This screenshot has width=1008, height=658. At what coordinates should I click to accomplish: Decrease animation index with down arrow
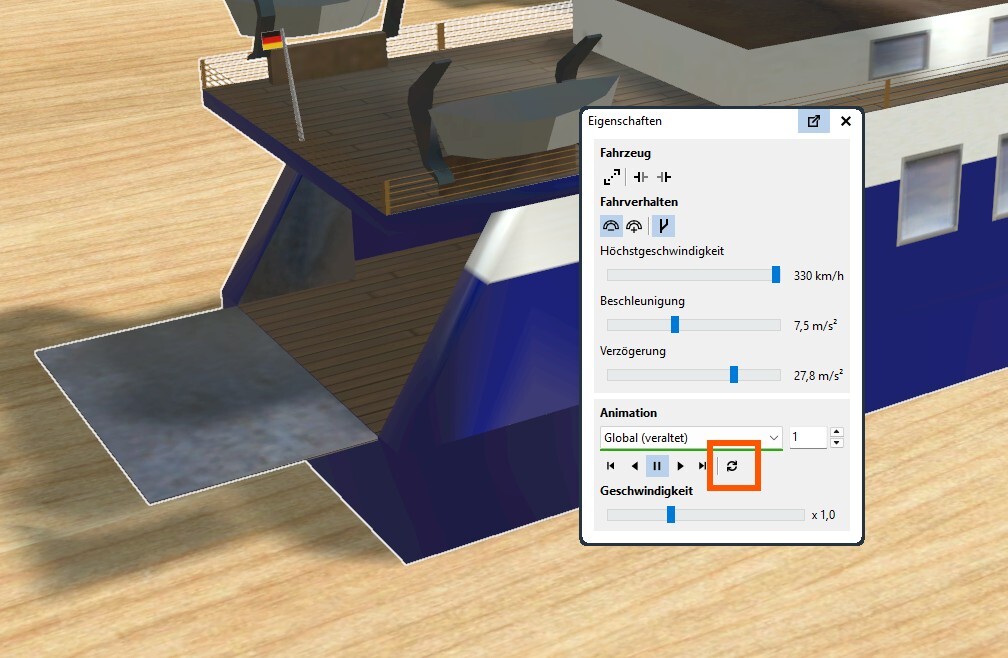pyautogui.click(x=836, y=443)
